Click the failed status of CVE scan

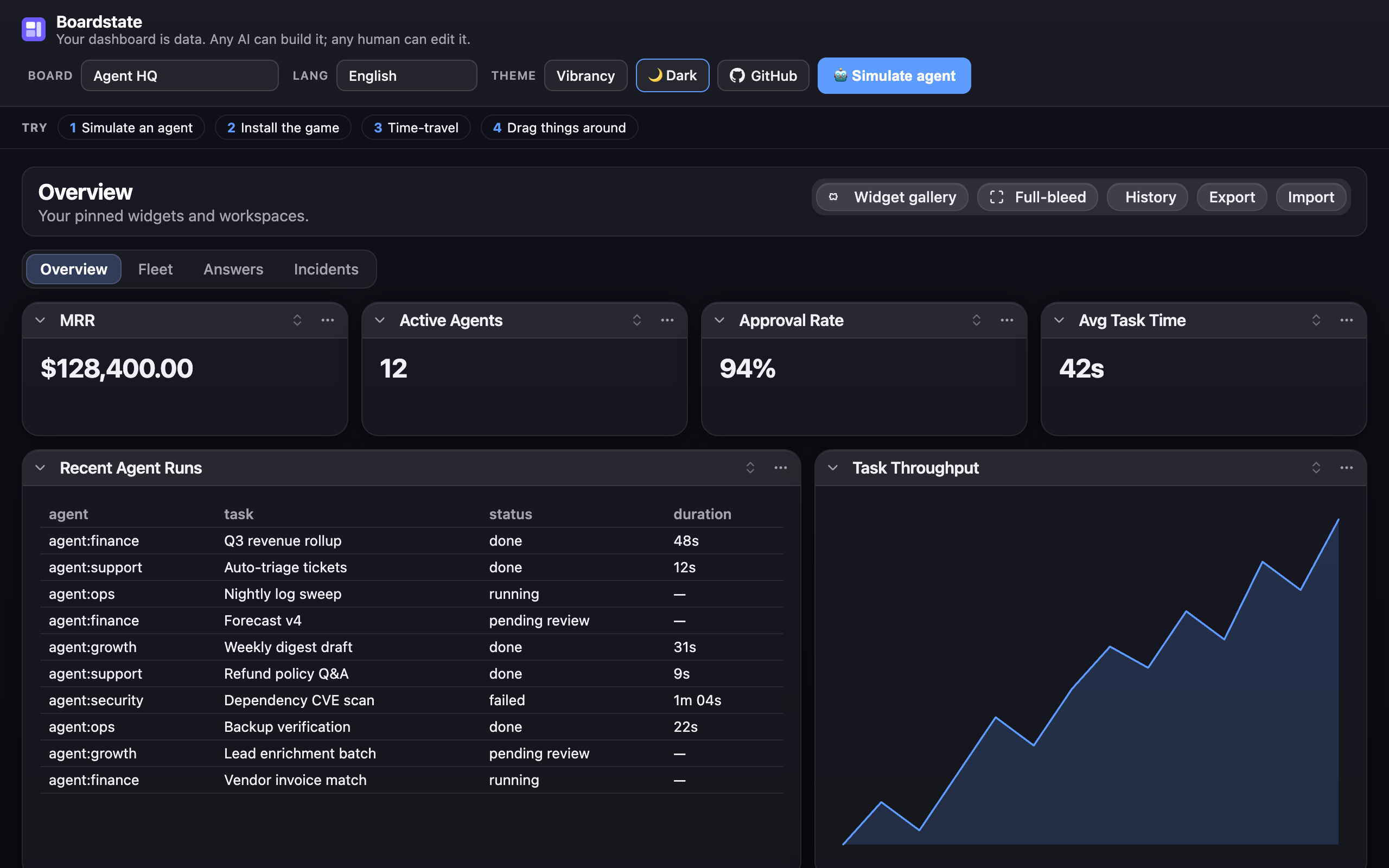pyautogui.click(x=507, y=700)
